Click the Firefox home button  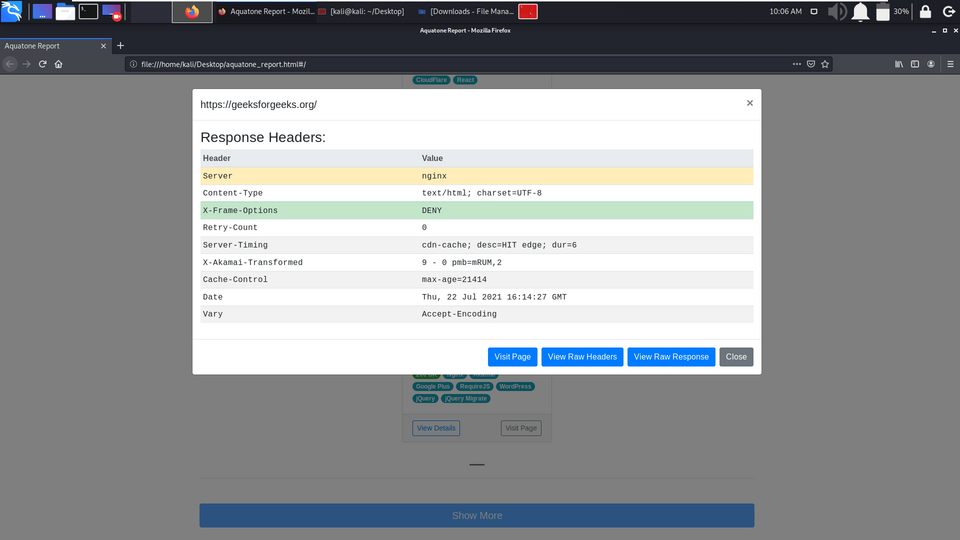point(58,64)
